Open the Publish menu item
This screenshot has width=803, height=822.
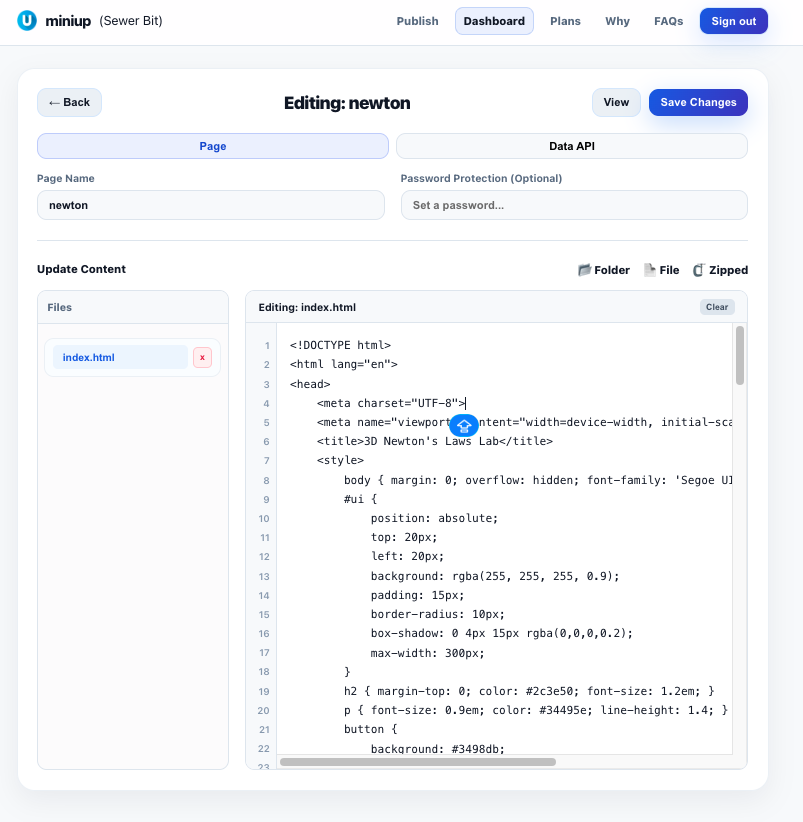point(417,20)
